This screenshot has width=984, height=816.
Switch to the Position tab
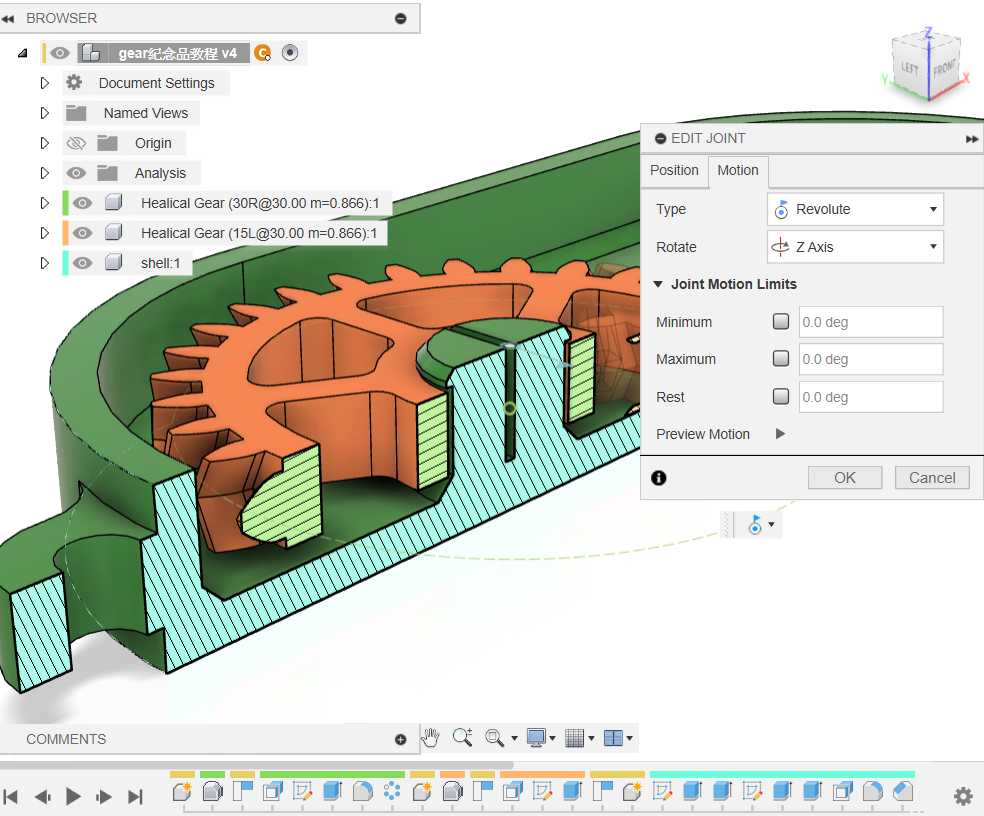coord(674,170)
